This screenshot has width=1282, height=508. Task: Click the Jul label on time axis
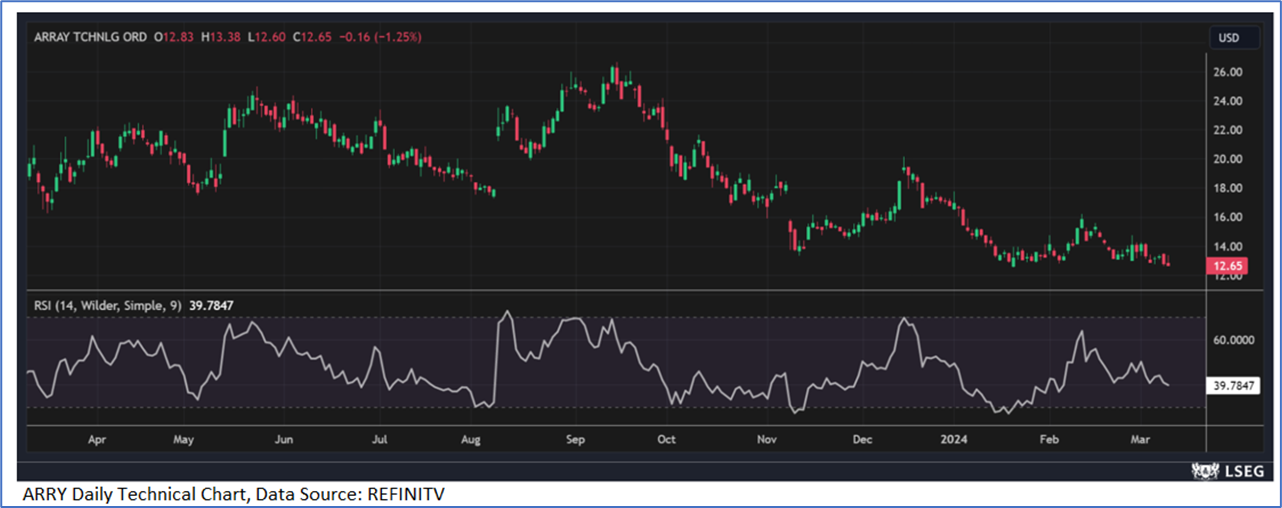tap(380, 439)
